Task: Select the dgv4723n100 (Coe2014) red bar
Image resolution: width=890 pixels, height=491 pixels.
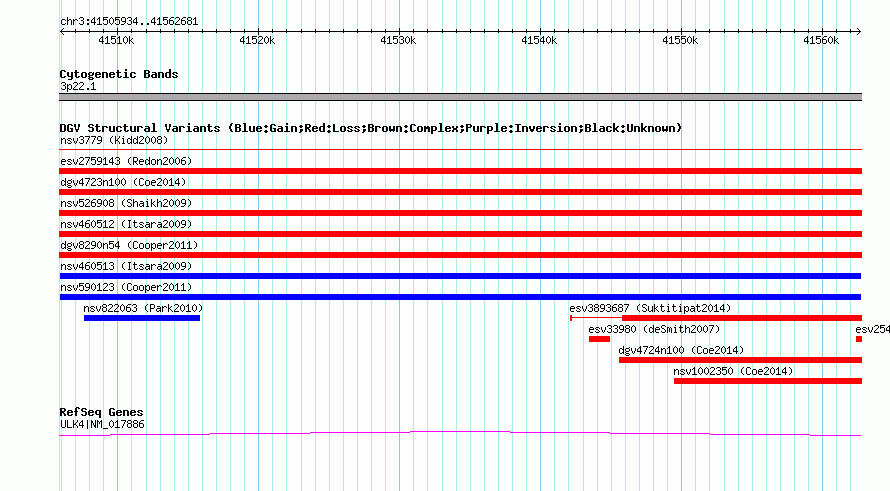Action: tap(460, 192)
